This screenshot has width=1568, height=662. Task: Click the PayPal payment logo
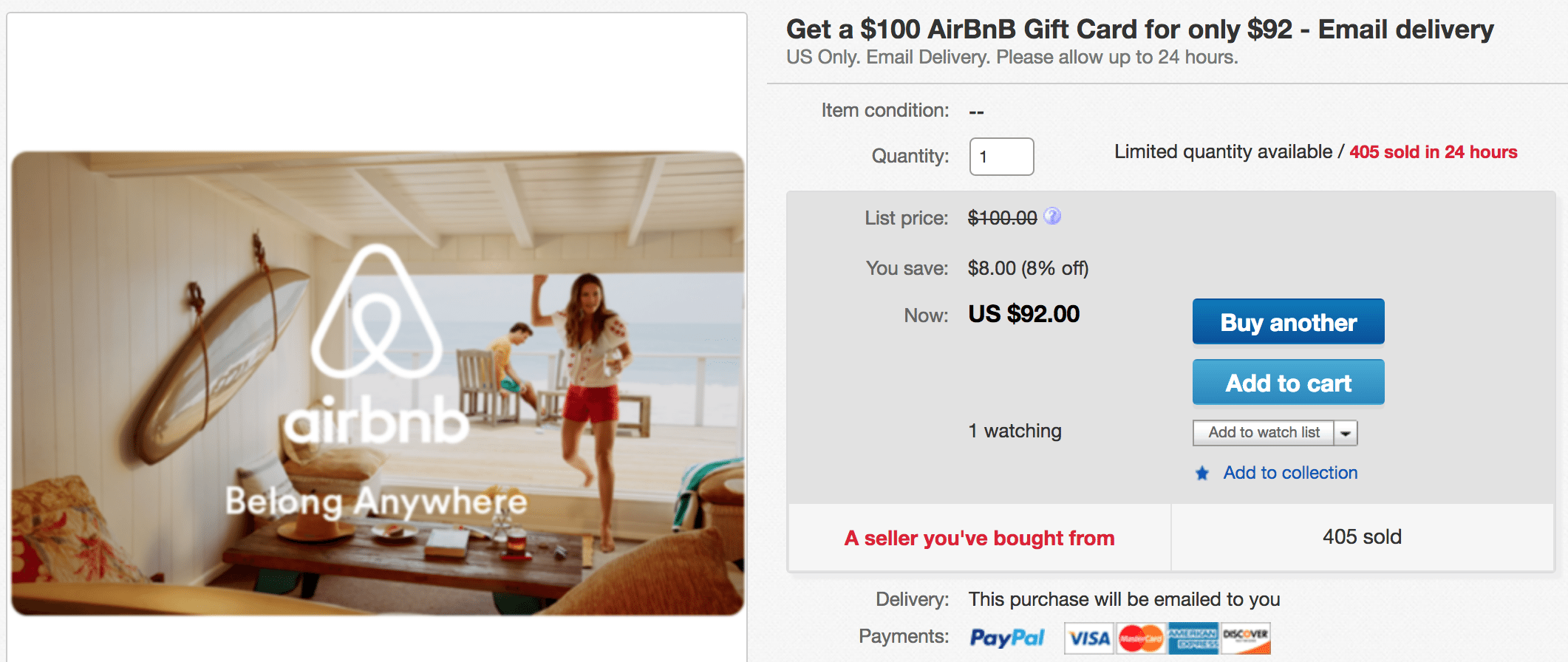pos(1006,638)
